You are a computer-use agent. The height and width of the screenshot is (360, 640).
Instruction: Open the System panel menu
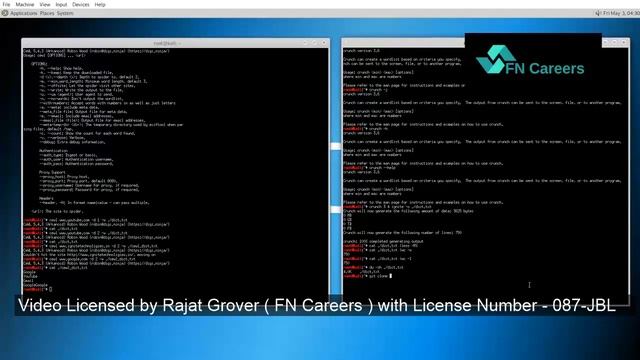pos(65,13)
